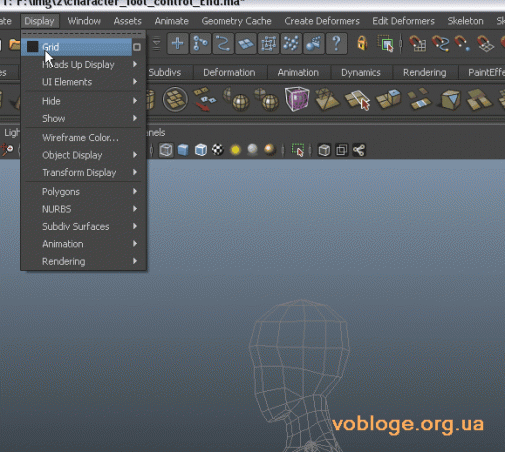Select the purple lattice cube shelf icon
The width and height of the screenshot is (505, 452).
click(296, 99)
